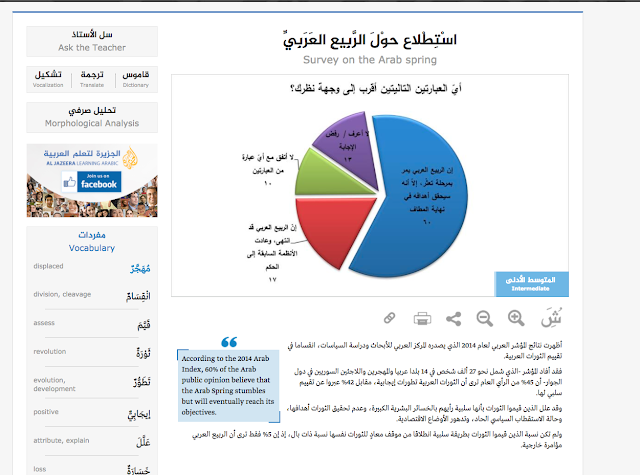Select vocabulary word 'attribute, explain'
The width and height of the screenshot is (640, 475).
coord(61,440)
